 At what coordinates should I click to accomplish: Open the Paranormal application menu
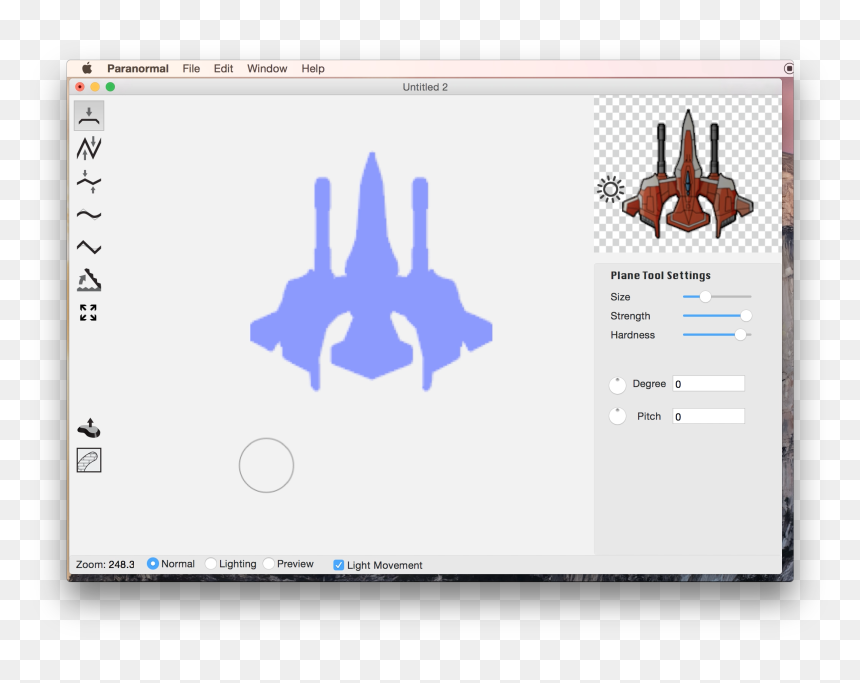138,69
